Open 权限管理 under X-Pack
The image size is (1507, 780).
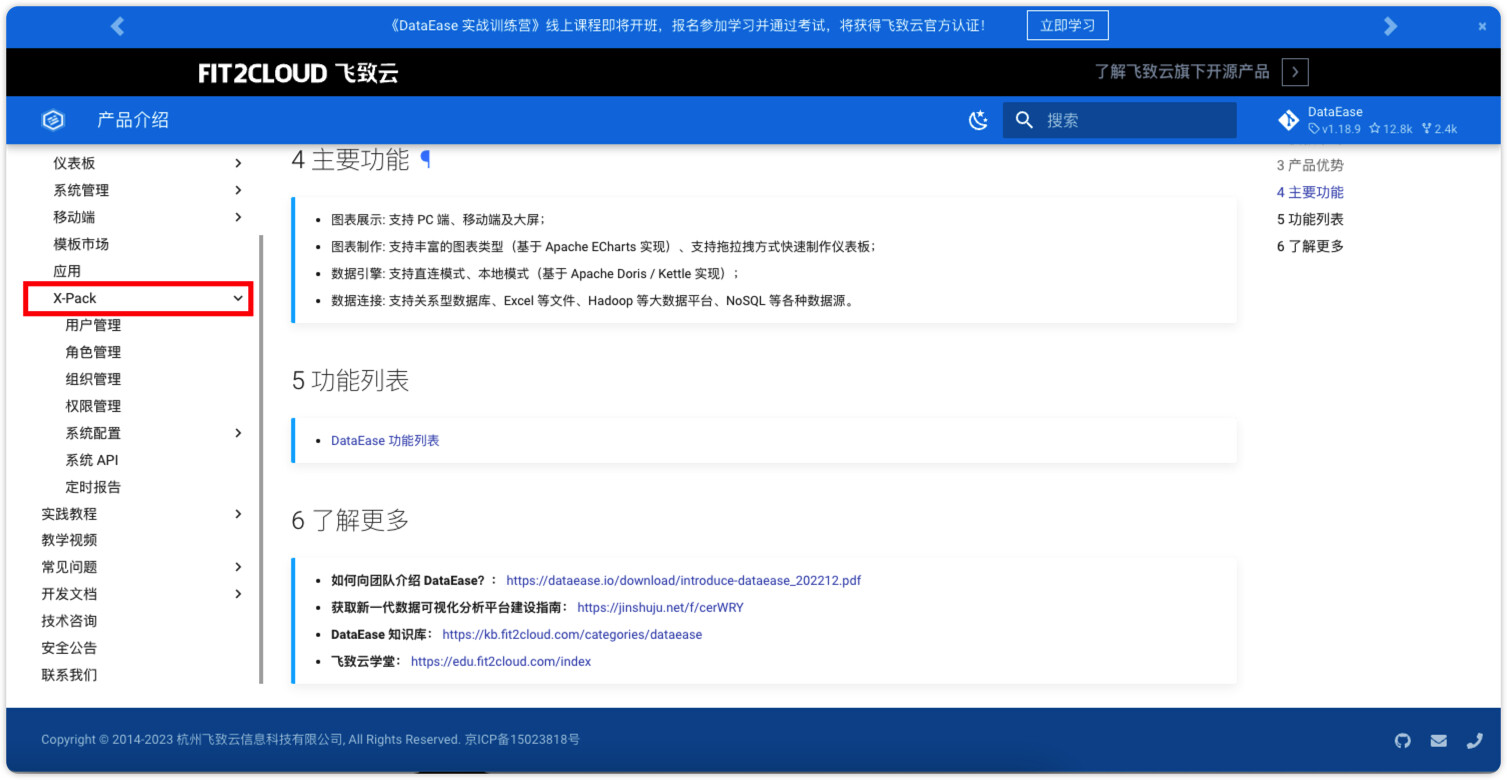pos(93,406)
